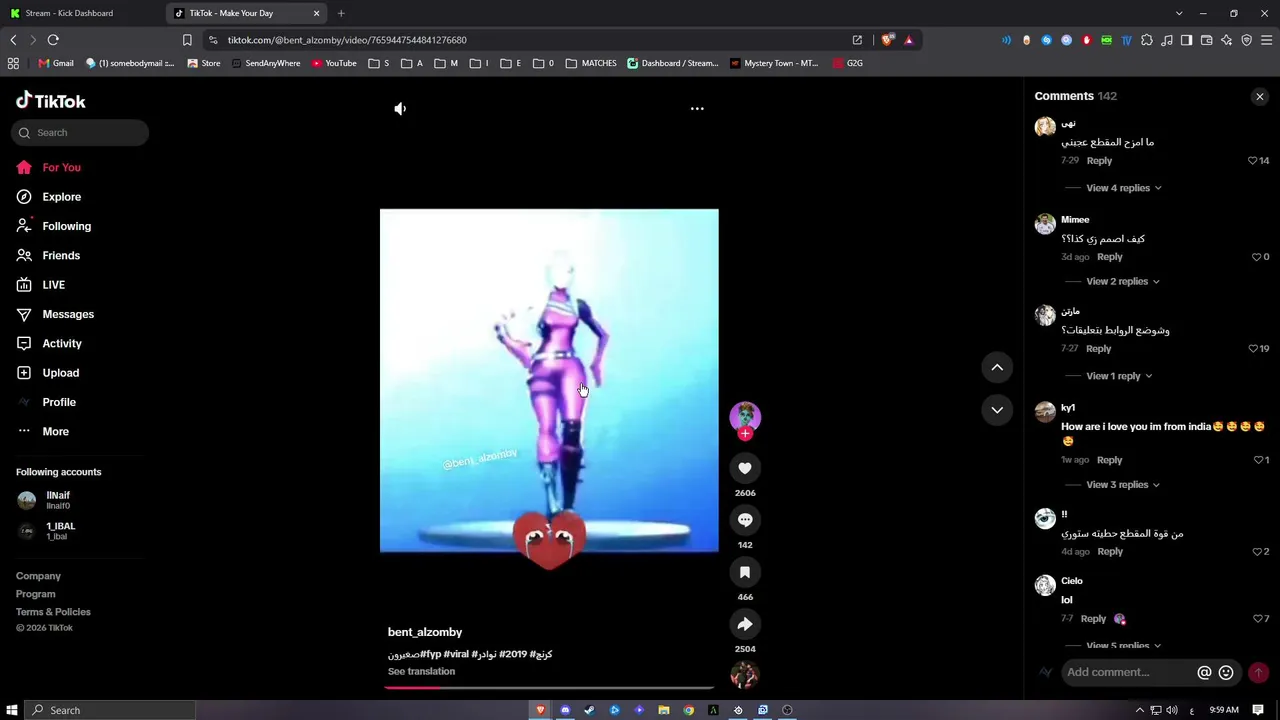Seek on the video progress bar
This screenshot has height=720, width=1280.
(550, 687)
